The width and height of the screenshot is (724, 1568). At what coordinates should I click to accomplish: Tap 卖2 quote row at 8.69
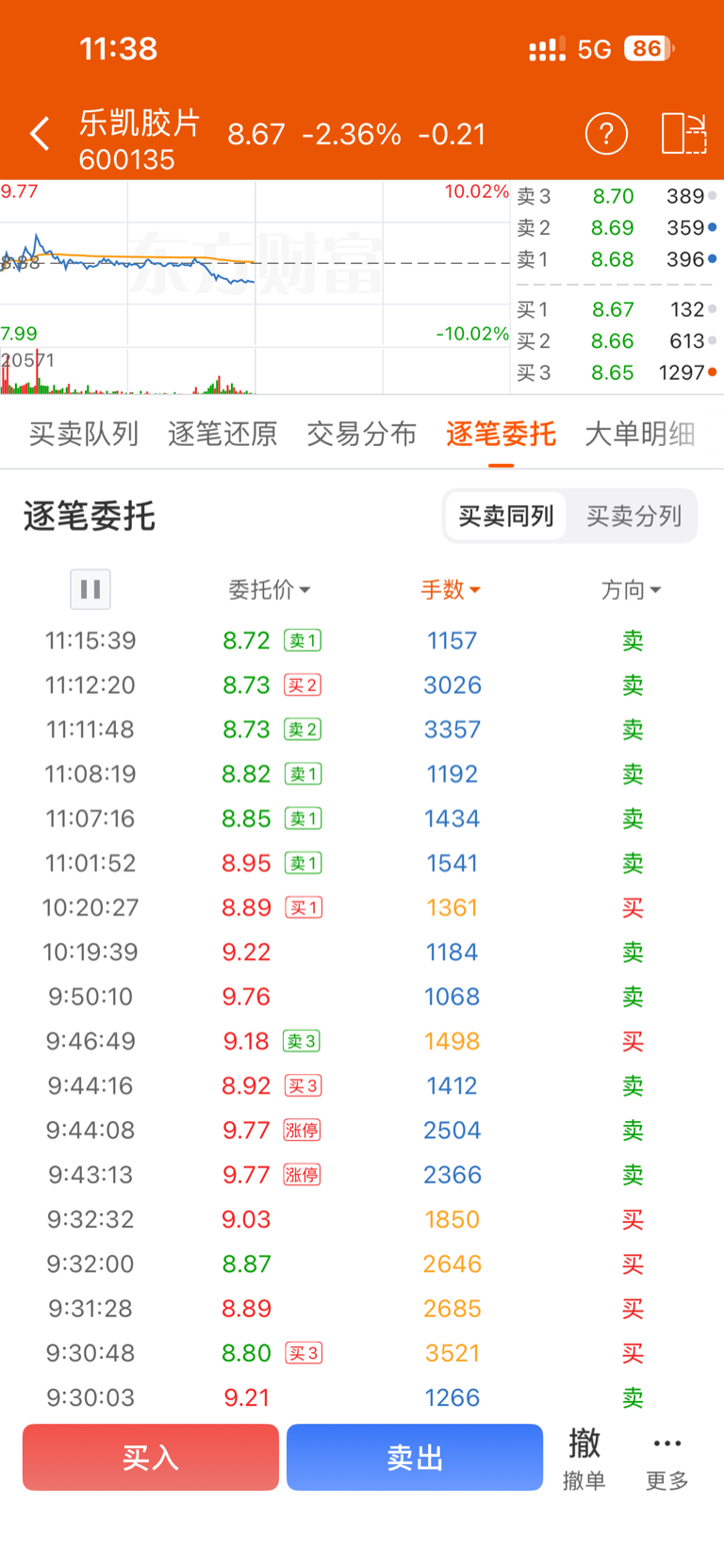click(617, 228)
